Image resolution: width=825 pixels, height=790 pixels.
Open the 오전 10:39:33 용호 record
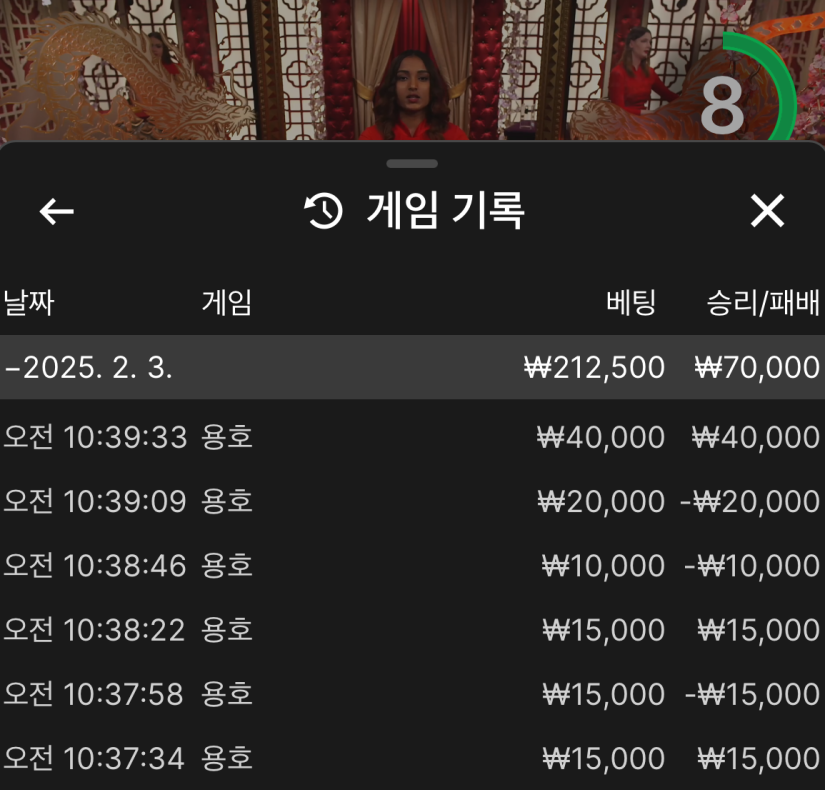click(411, 437)
